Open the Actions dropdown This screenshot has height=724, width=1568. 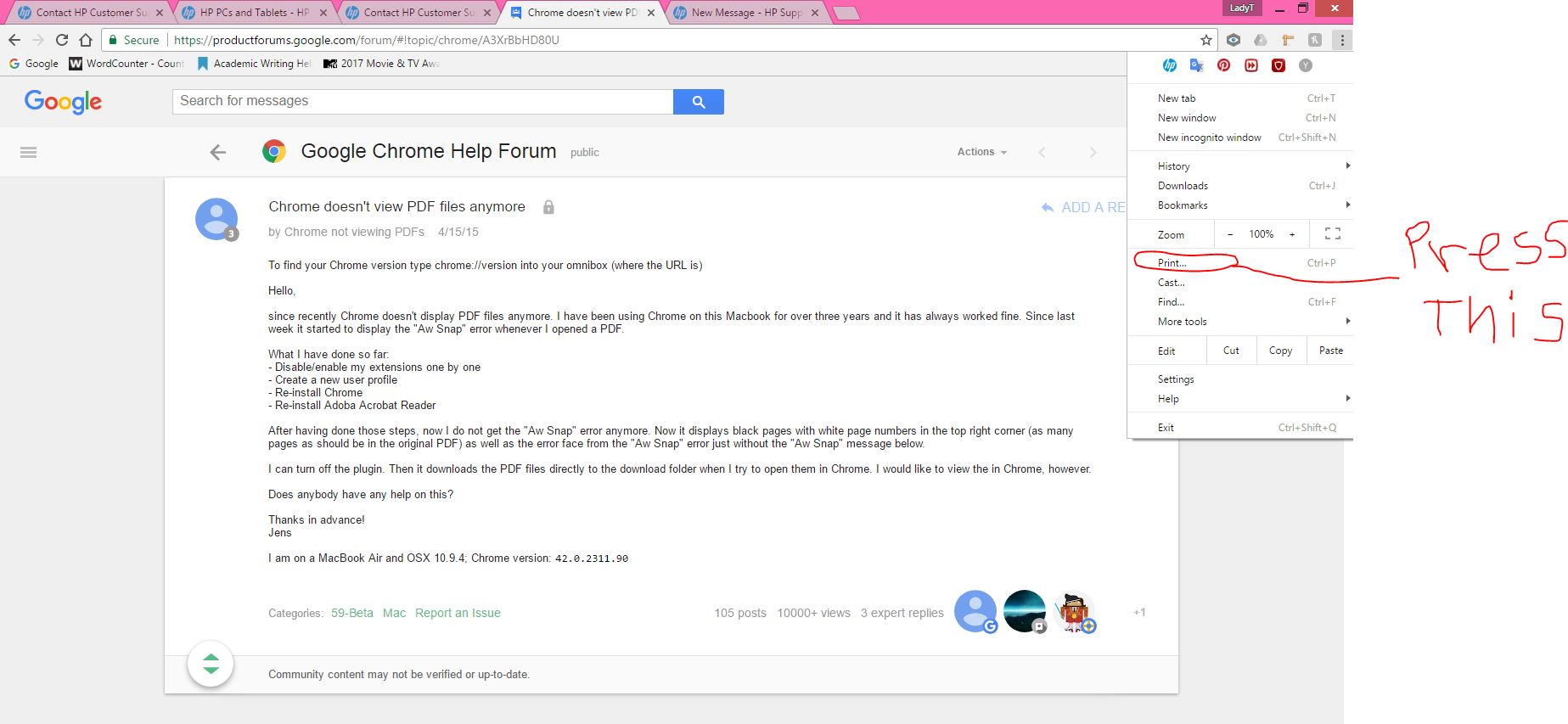[x=982, y=152]
